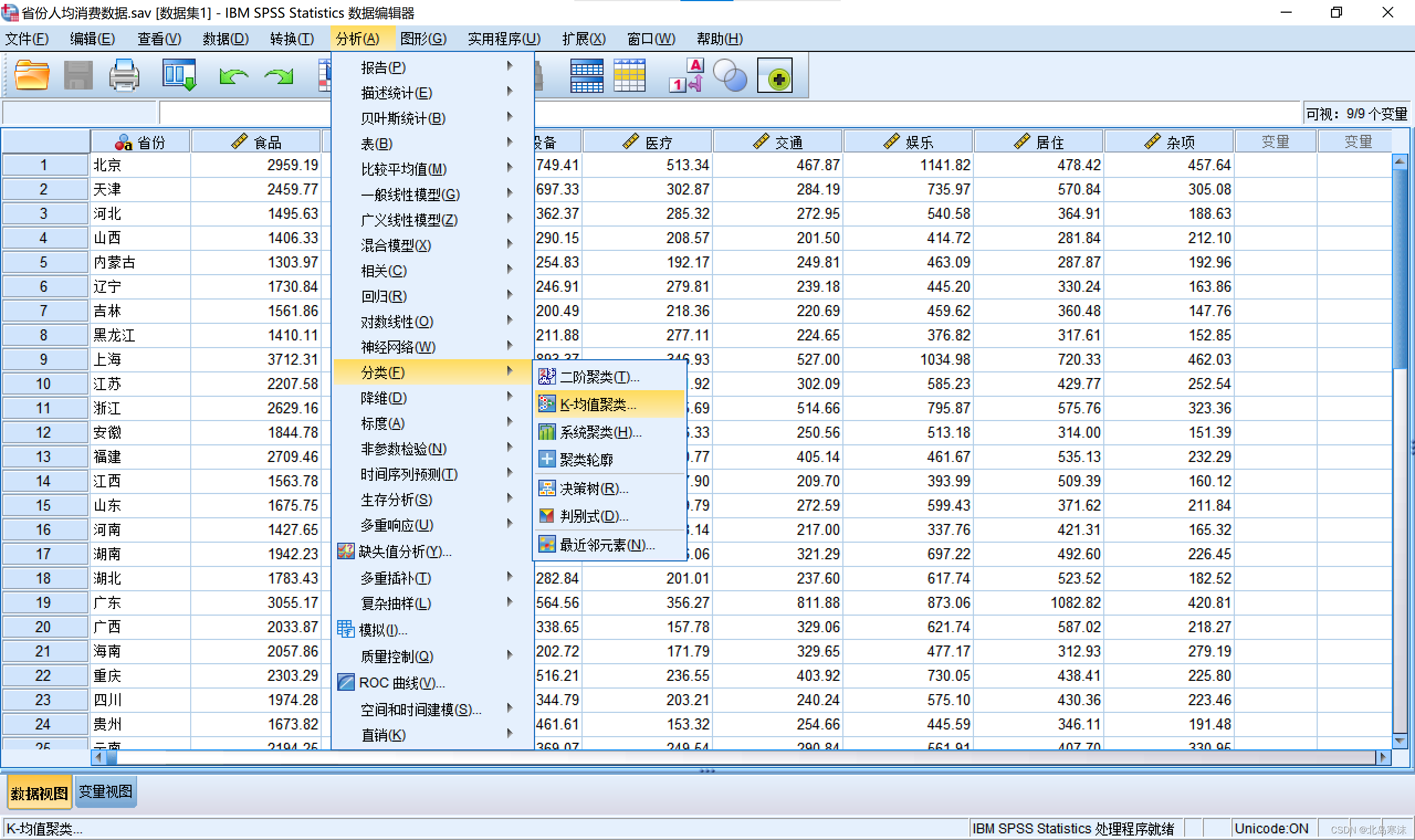Click the Open data file folder icon

click(32, 75)
